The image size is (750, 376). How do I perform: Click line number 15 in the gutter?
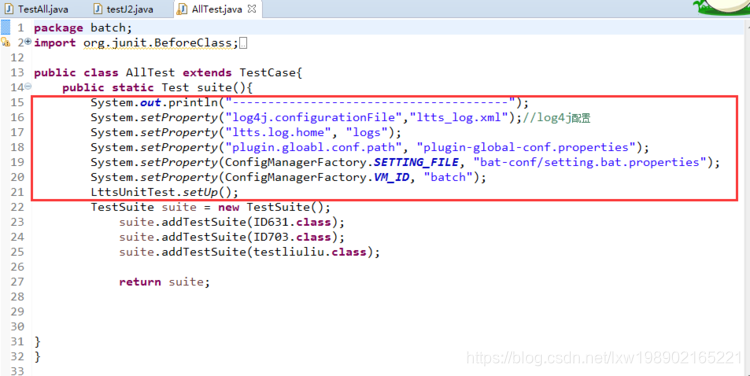(x=17, y=102)
